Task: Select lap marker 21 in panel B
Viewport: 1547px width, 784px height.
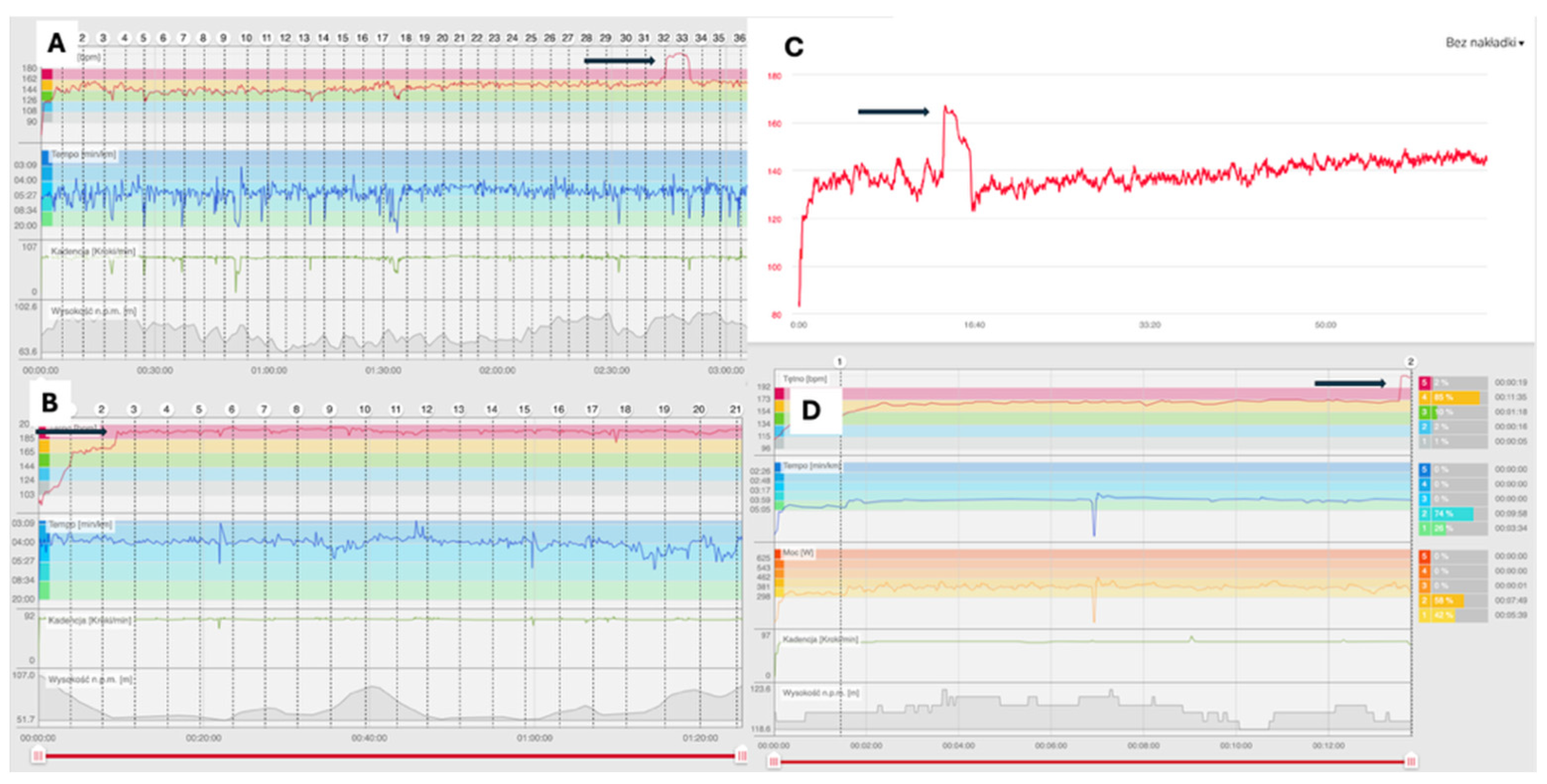Action: point(736,410)
